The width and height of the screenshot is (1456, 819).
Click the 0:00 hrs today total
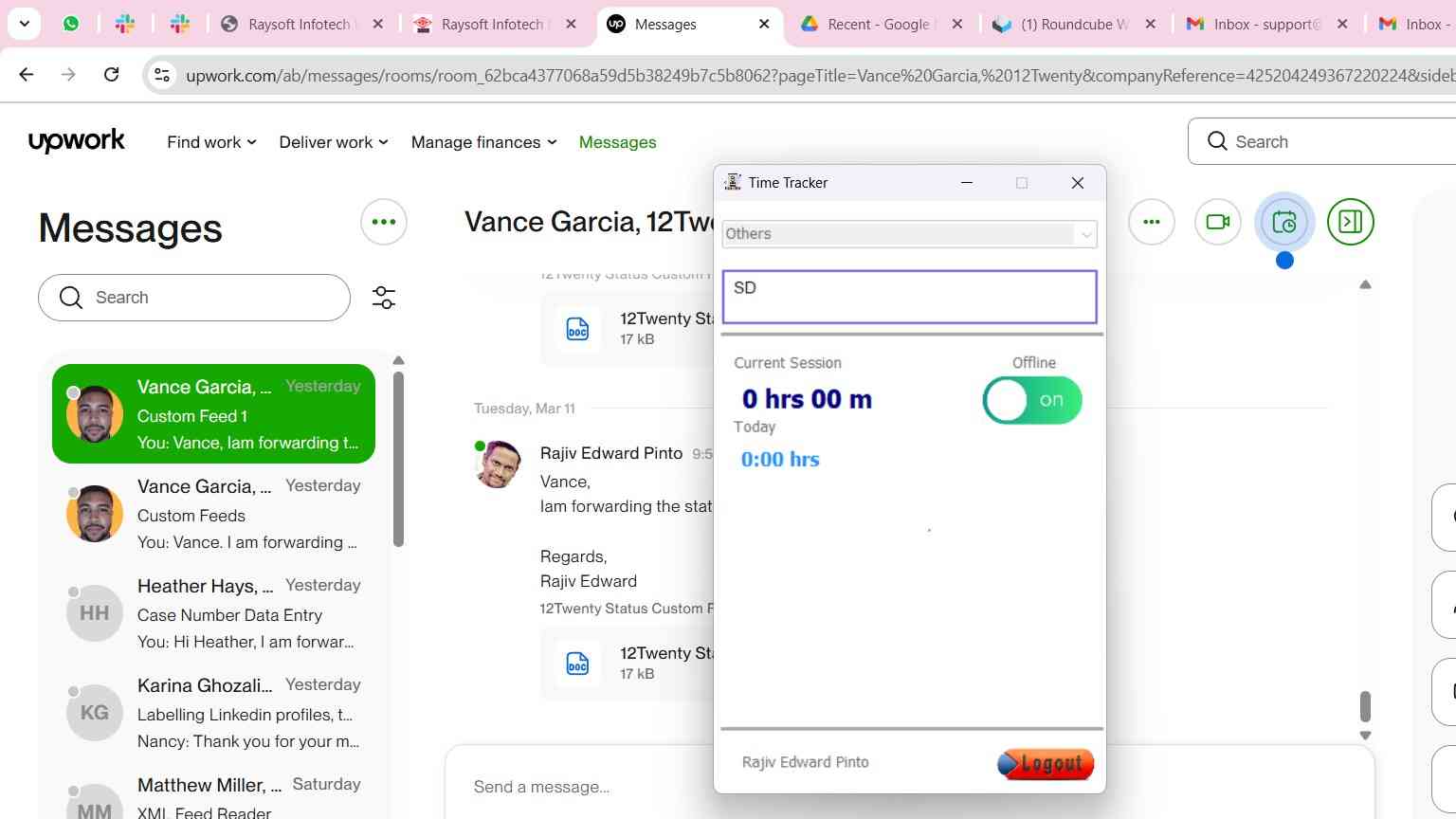coord(779,460)
